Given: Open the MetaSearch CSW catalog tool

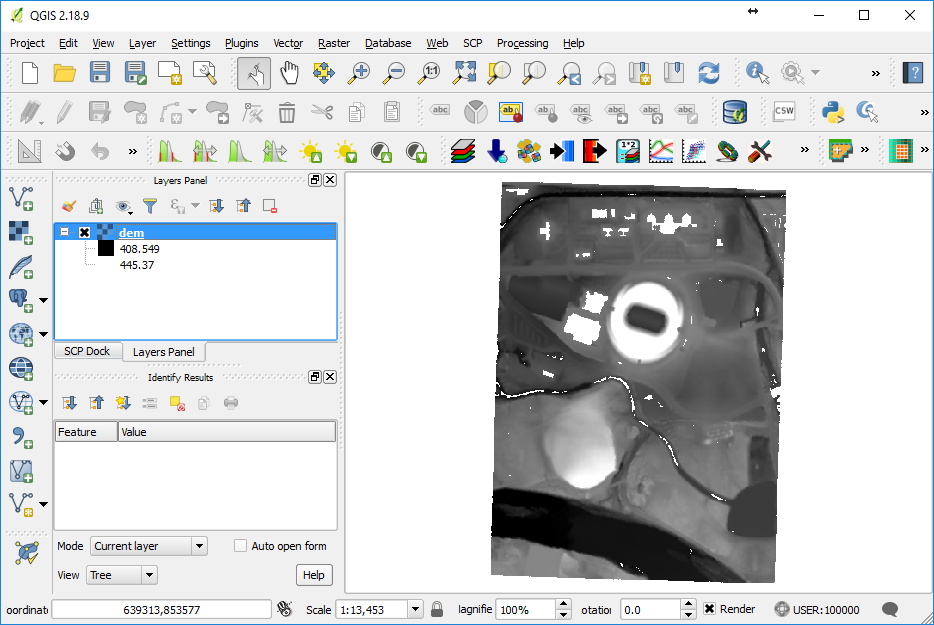Looking at the screenshot, I should tap(785, 113).
